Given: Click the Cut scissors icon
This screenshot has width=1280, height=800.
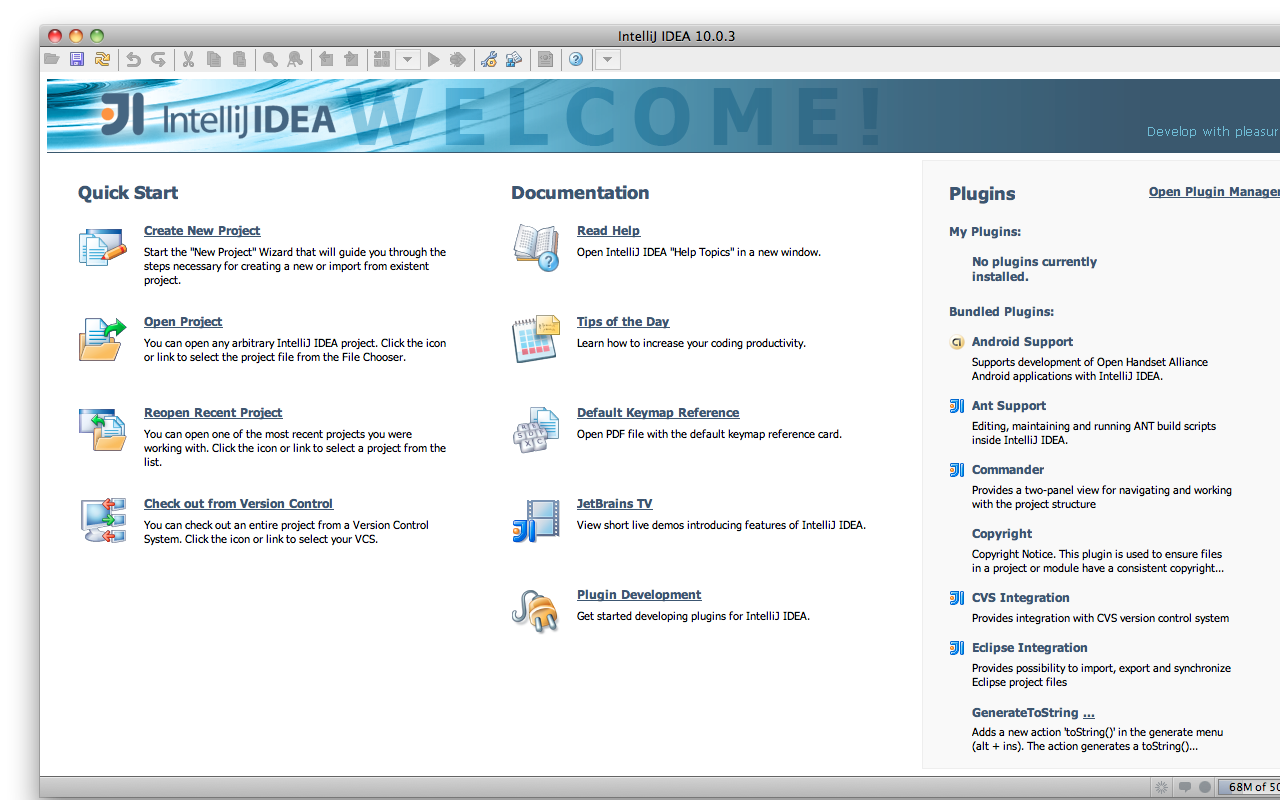Looking at the screenshot, I should (x=188, y=60).
